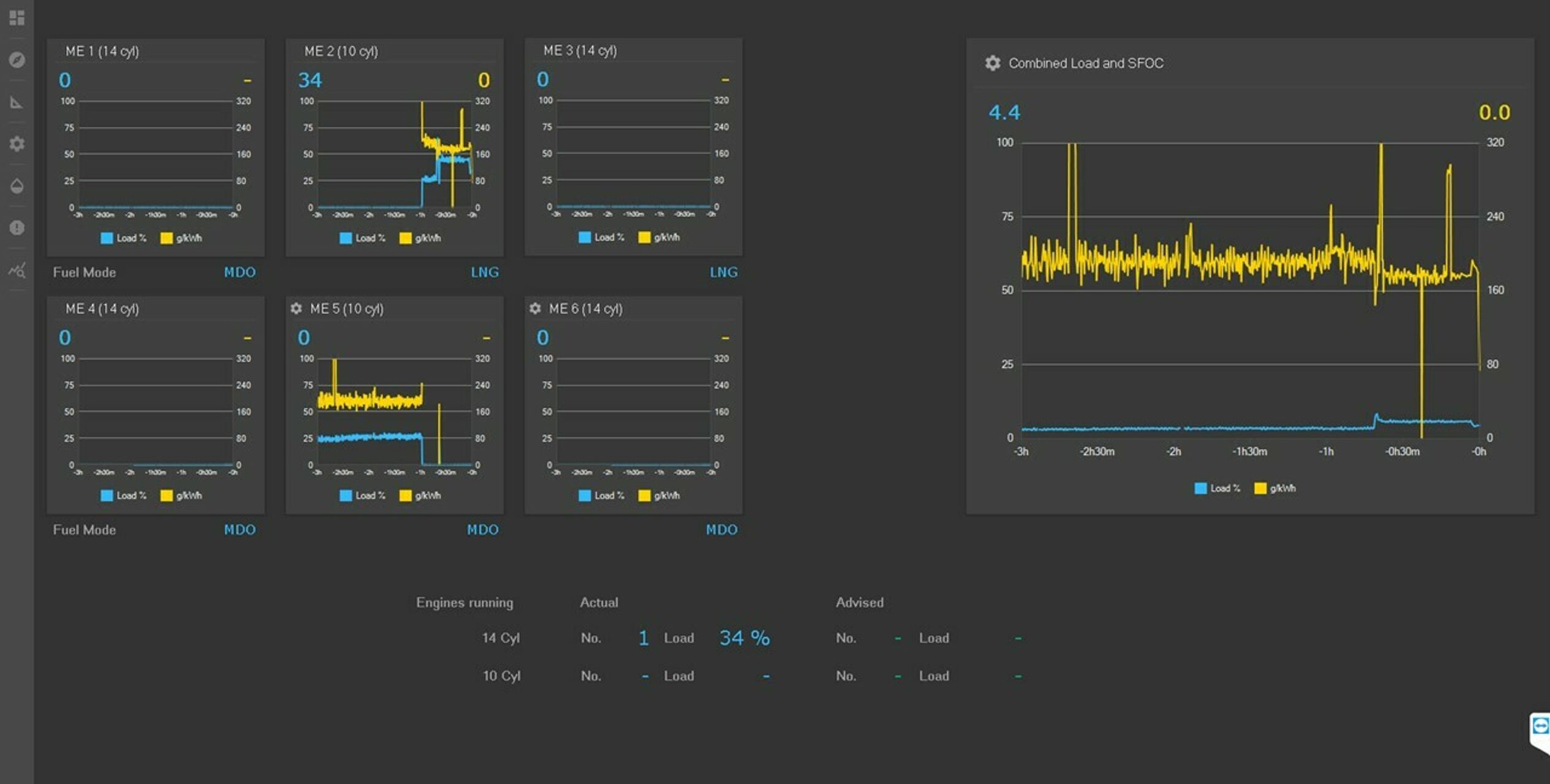Image resolution: width=1550 pixels, height=784 pixels.
Task: Click the ME 1 MDO fuel mode label
Action: [239, 272]
